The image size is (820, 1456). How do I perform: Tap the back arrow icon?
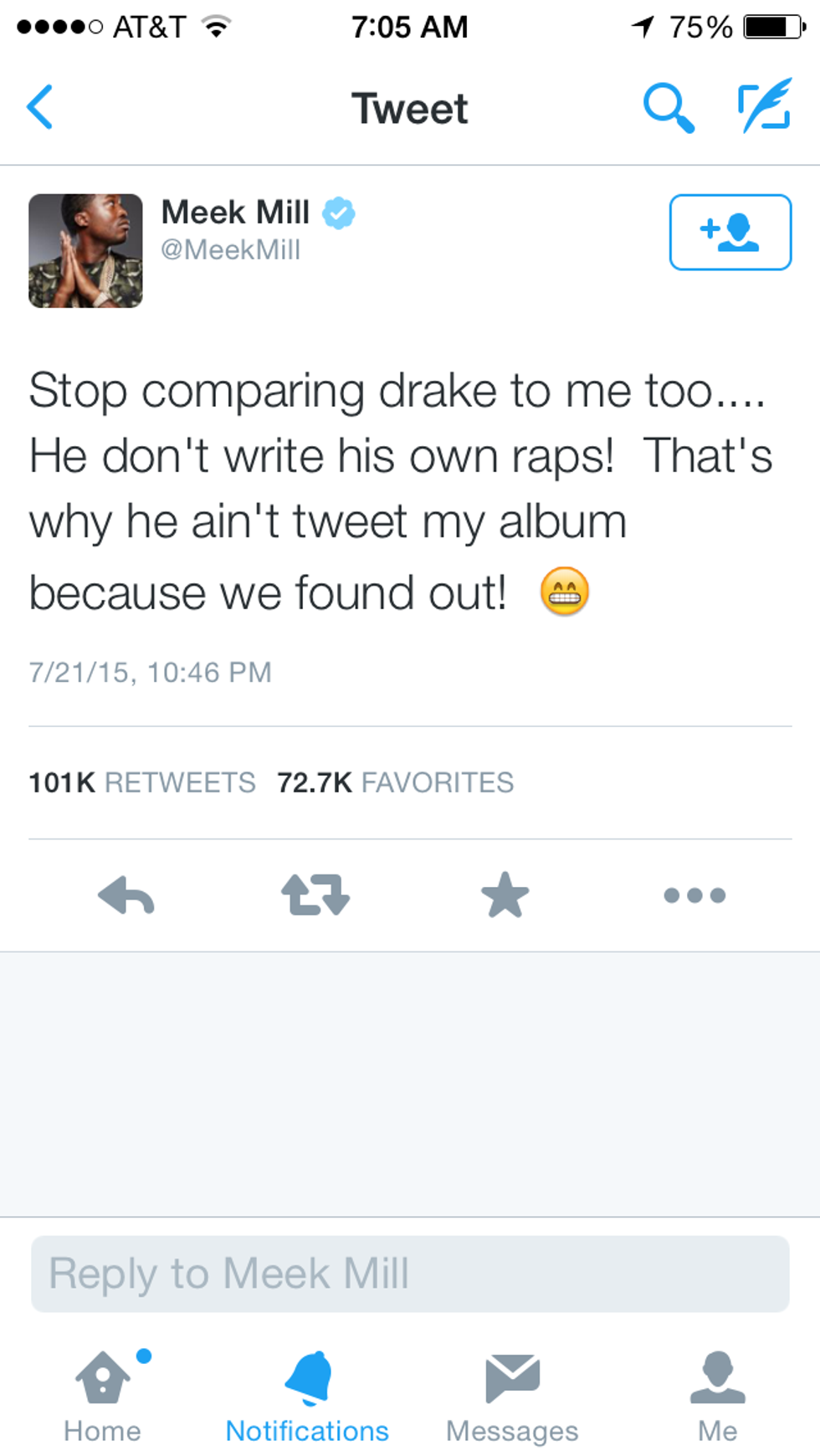pyautogui.click(x=40, y=107)
